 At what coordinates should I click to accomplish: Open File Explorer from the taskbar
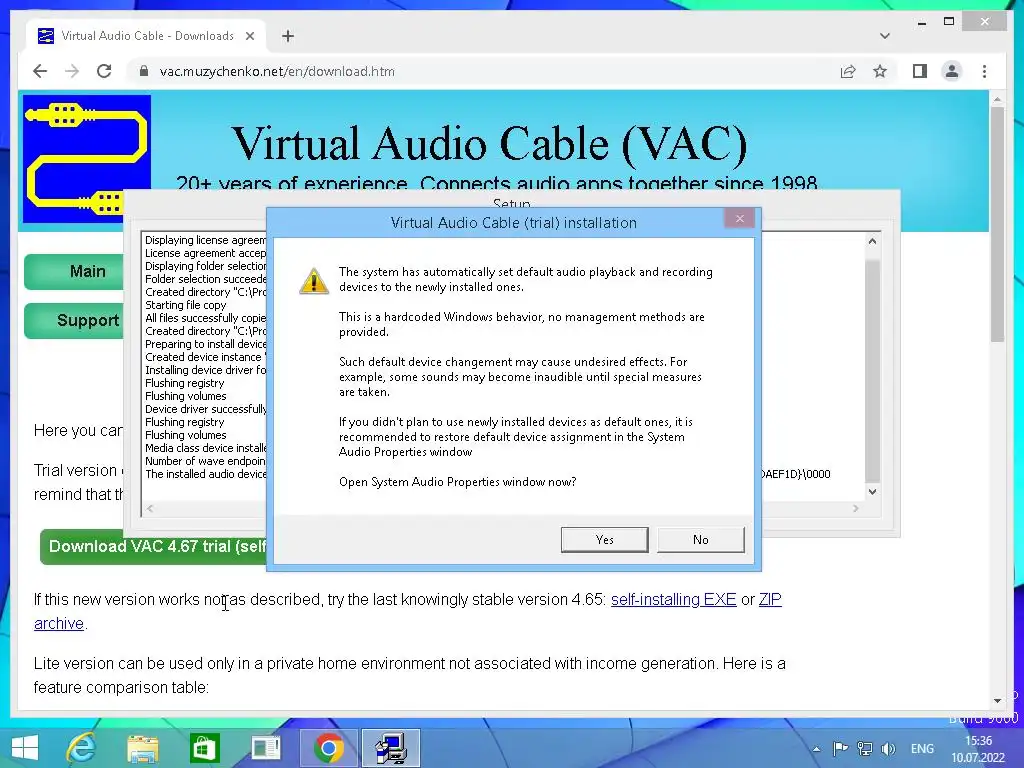[142, 748]
